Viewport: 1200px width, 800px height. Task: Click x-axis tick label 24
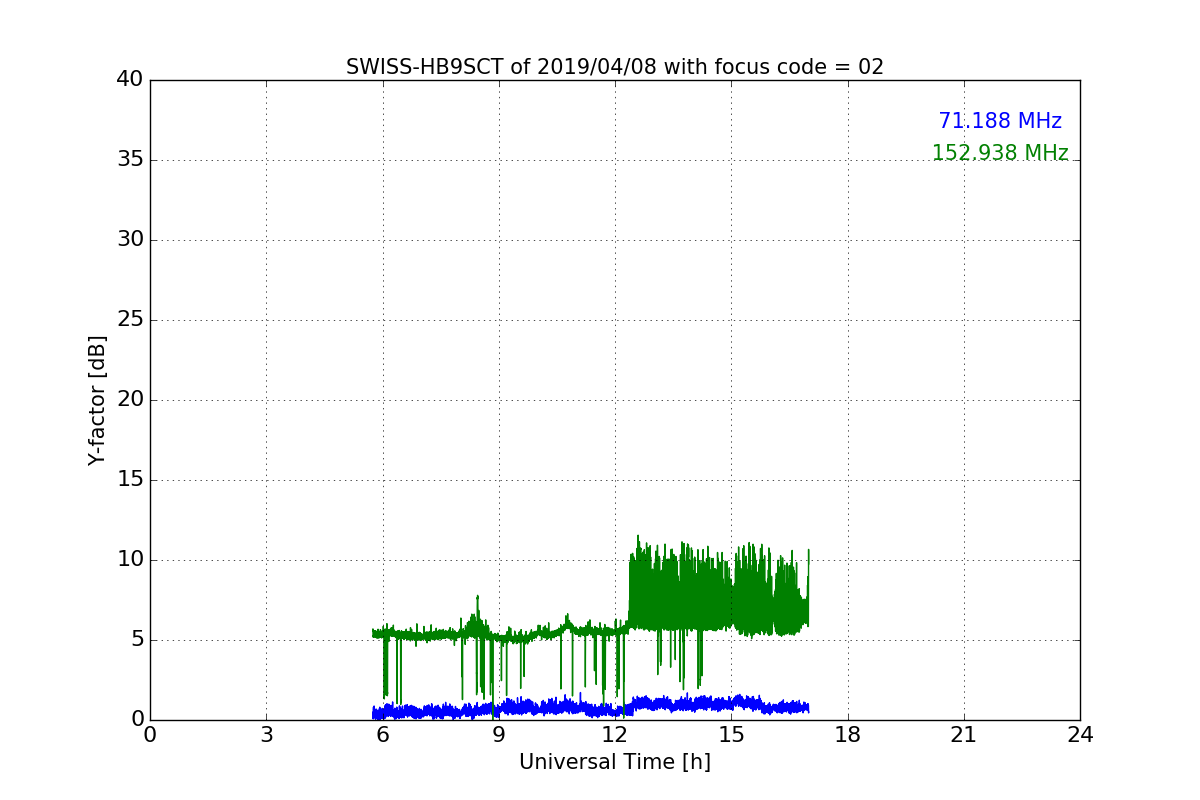coord(1080,735)
